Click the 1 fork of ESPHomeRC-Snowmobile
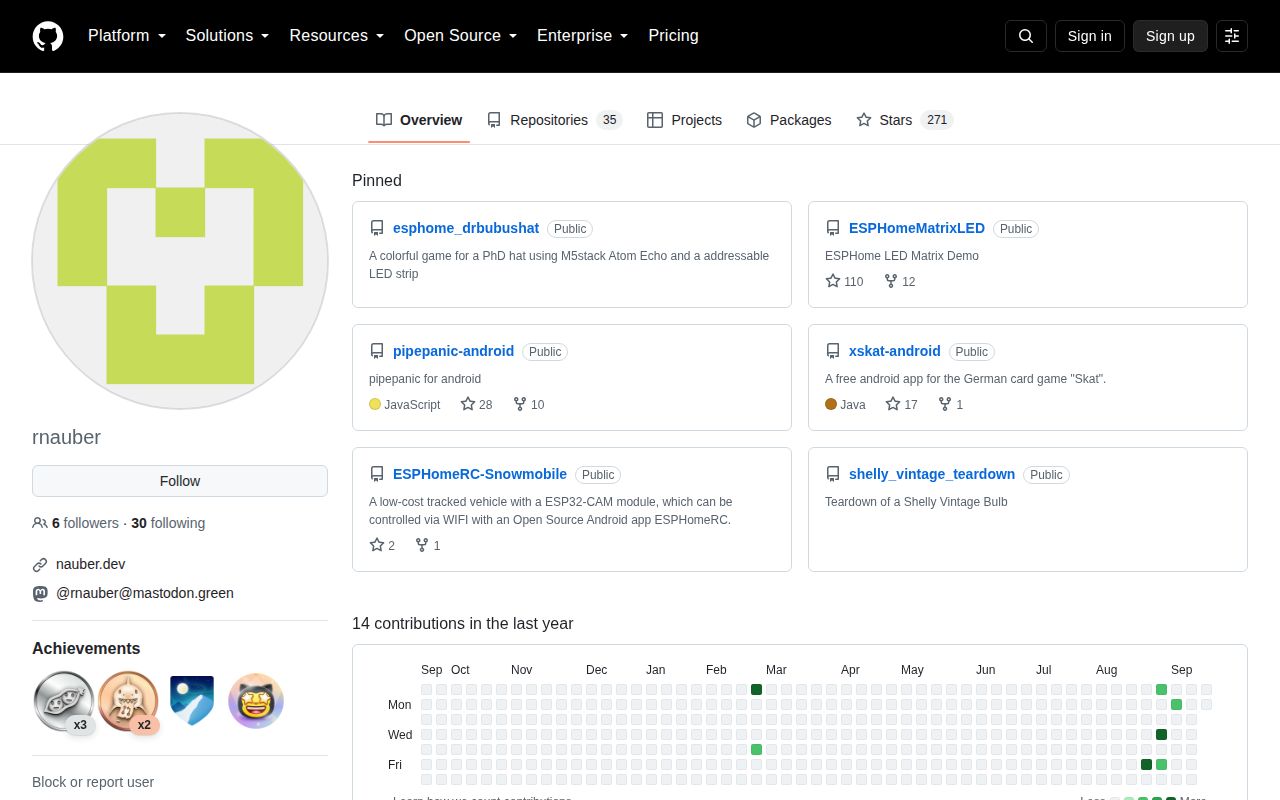This screenshot has height=800, width=1280. (x=428, y=545)
